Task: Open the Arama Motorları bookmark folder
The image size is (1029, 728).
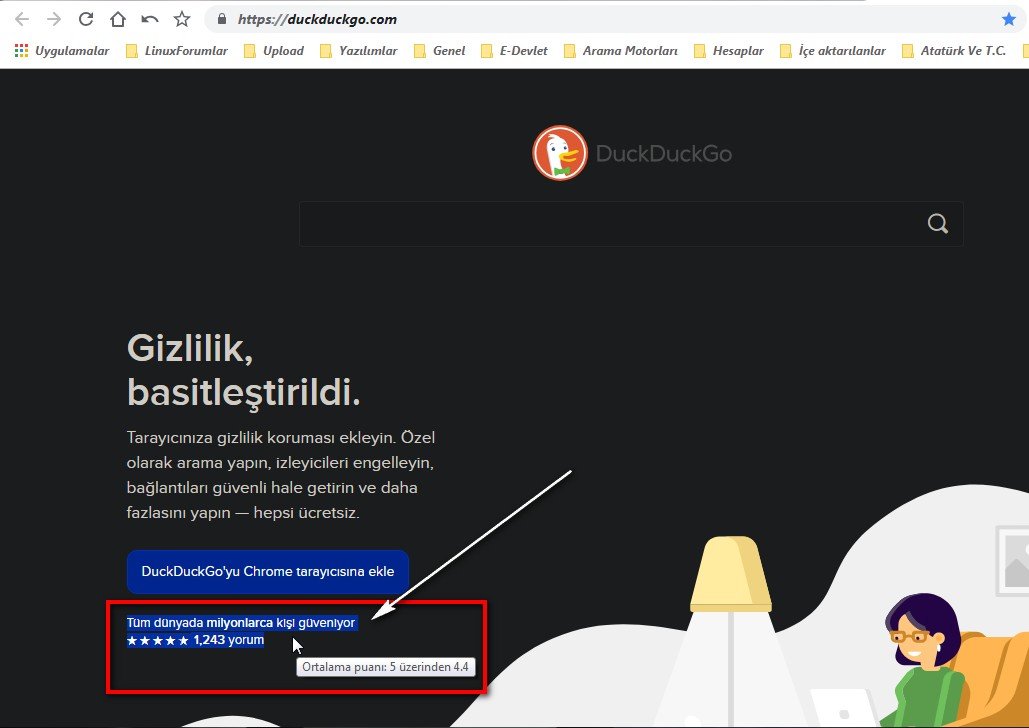Action: 621,51
